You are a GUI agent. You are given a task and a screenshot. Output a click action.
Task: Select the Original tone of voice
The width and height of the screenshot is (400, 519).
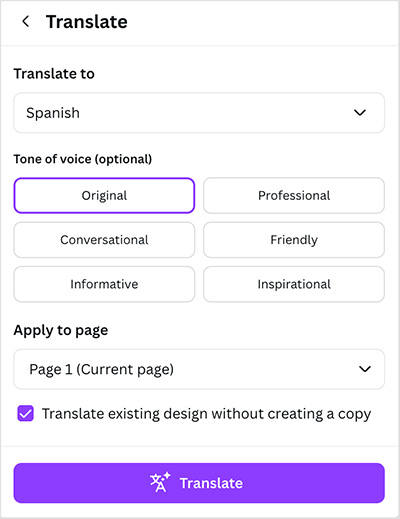[104, 195]
